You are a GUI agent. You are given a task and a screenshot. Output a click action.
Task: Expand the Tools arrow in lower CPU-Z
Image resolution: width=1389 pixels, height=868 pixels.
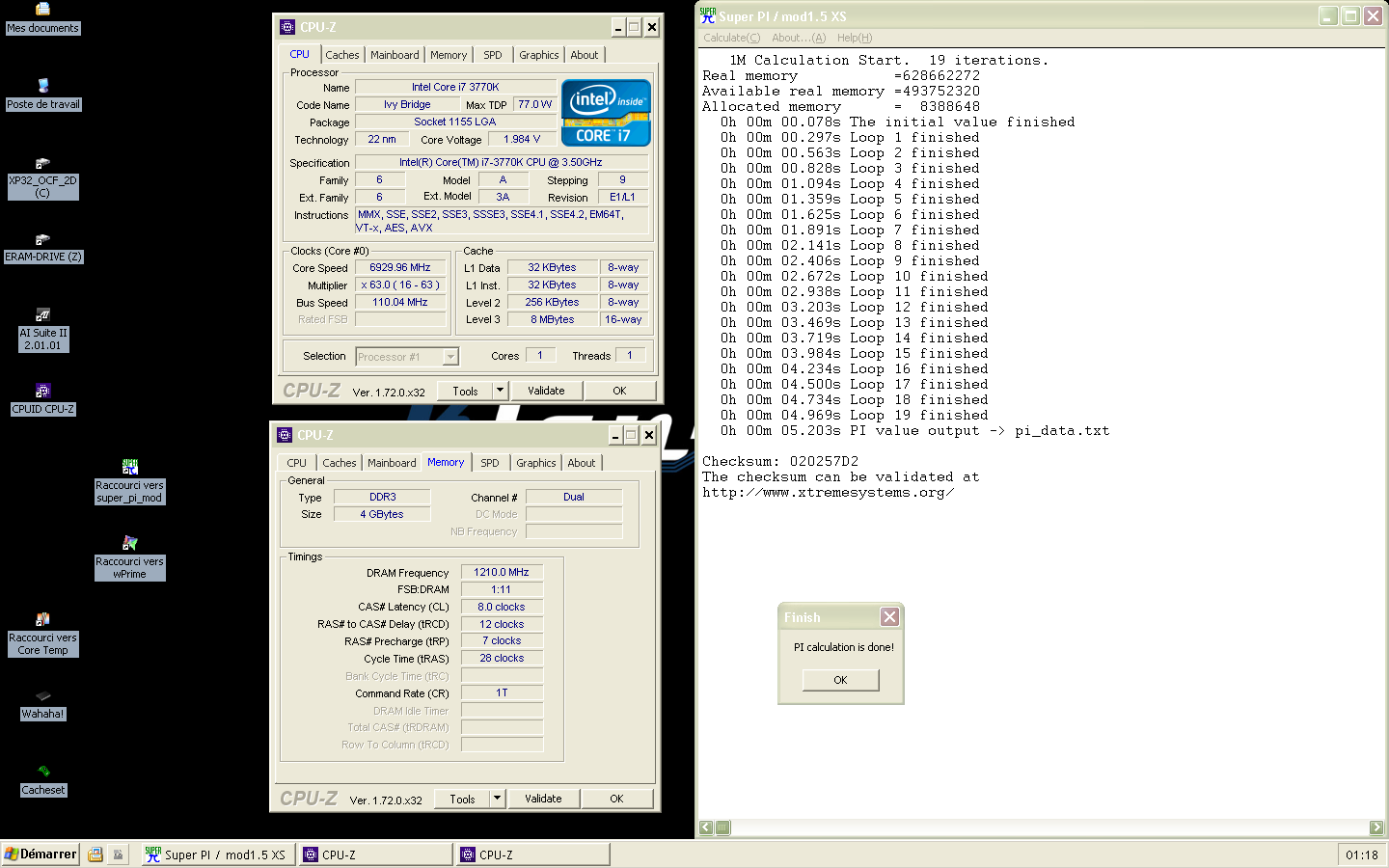tap(497, 799)
